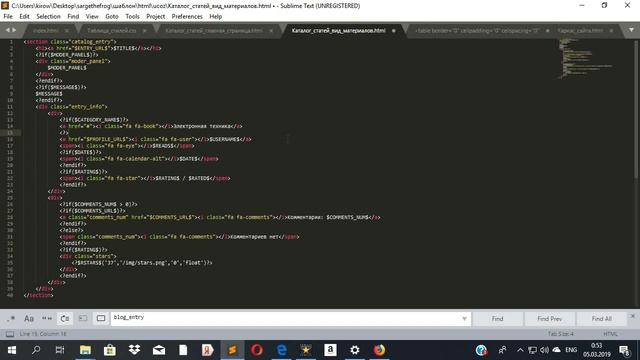
Task: Close the find panel
Action: coord(633,316)
